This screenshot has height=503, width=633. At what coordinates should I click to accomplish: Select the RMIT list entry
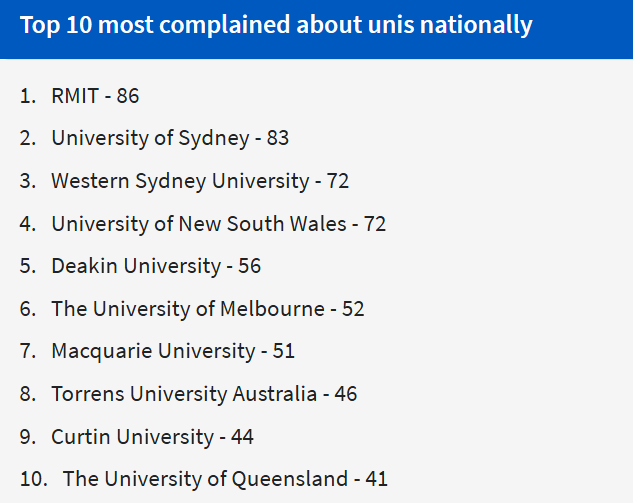point(78,96)
